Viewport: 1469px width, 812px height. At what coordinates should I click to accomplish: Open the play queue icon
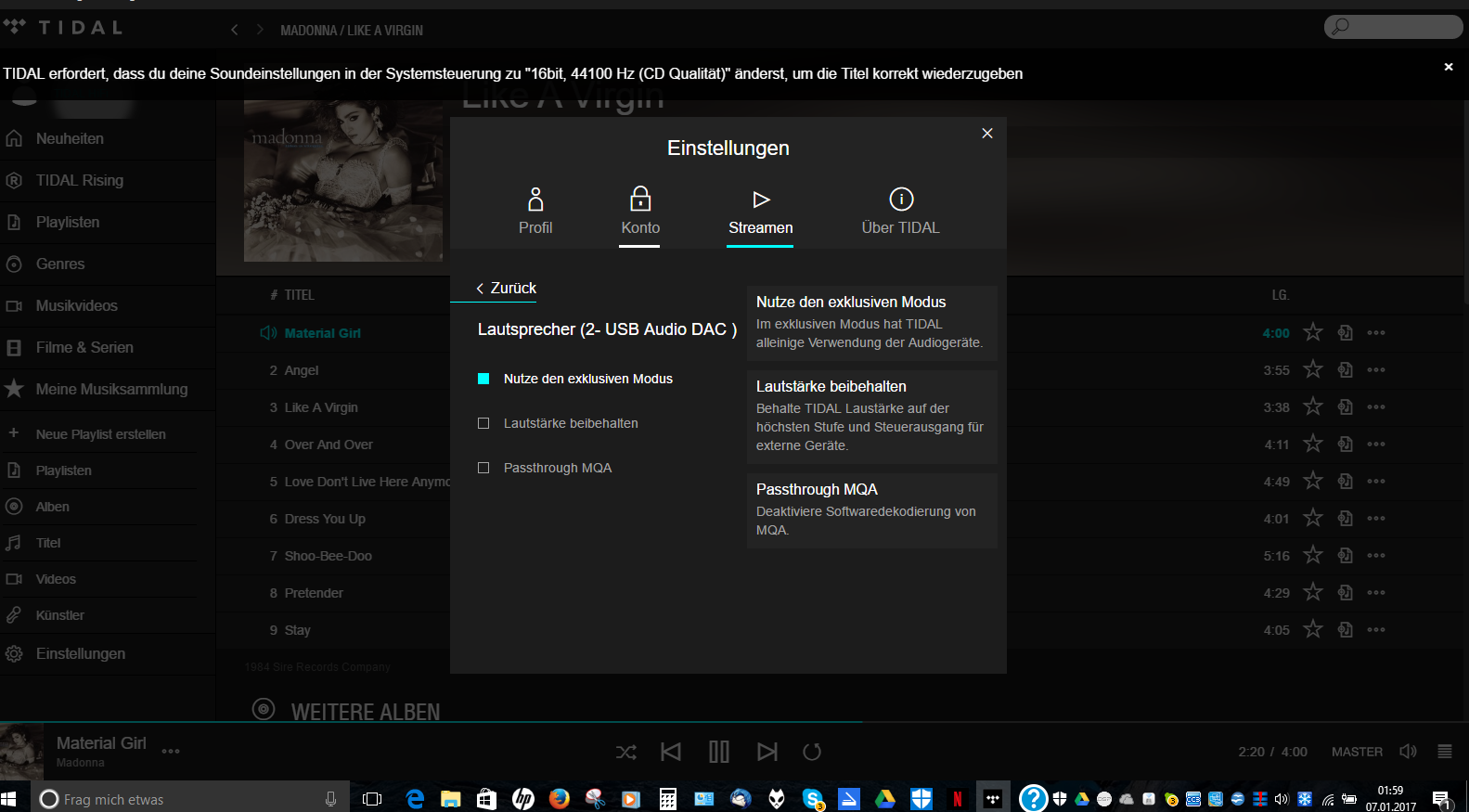point(1445,752)
